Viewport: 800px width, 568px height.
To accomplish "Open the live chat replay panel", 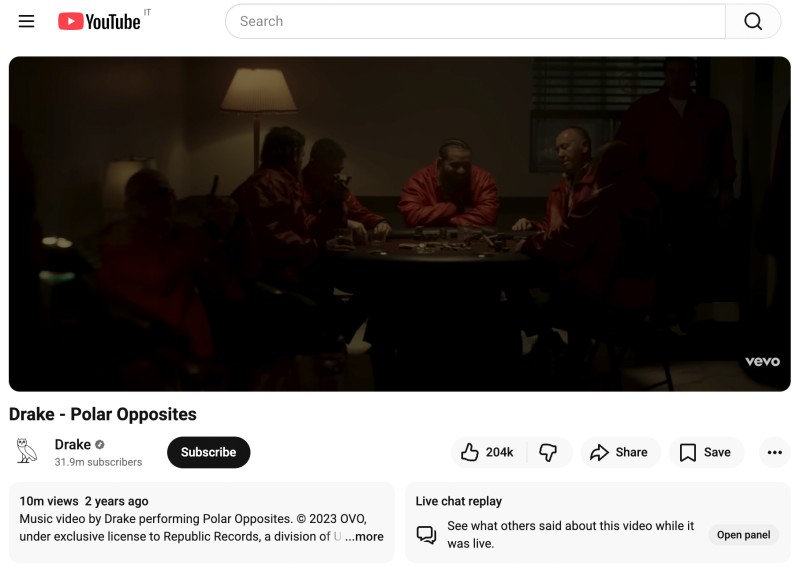I will 743,535.
